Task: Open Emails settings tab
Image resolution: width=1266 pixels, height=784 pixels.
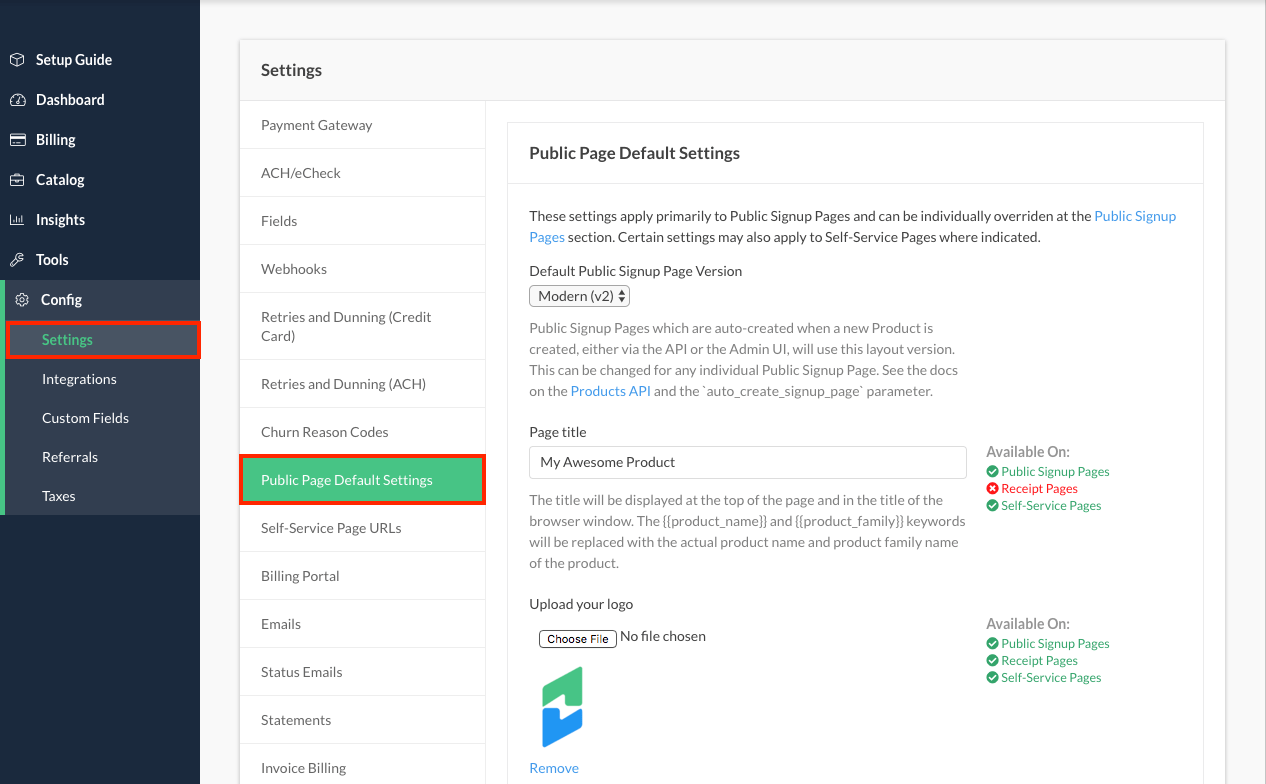Action: pyautogui.click(x=362, y=624)
